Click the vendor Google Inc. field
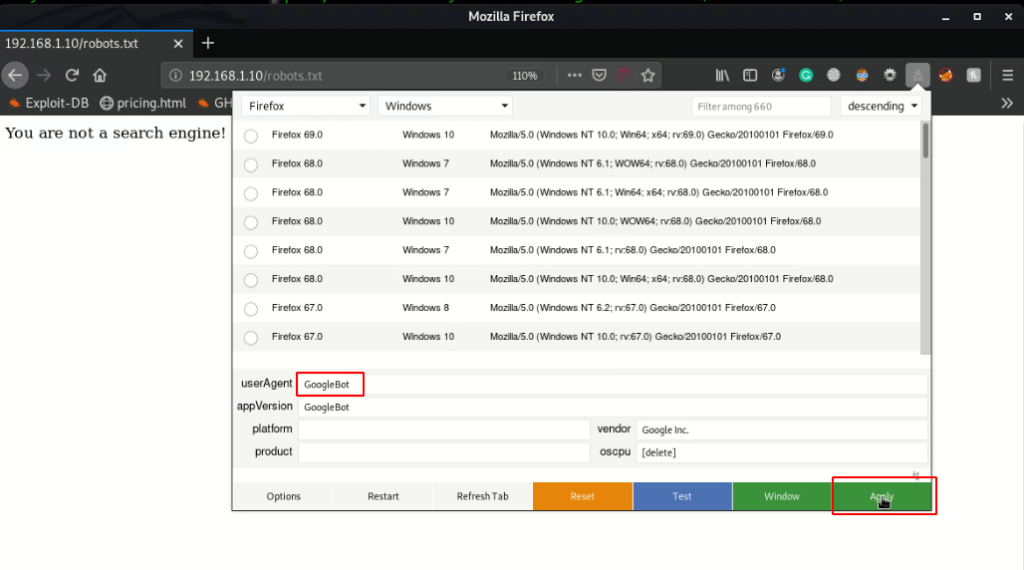1024x570 pixels. 781,430
